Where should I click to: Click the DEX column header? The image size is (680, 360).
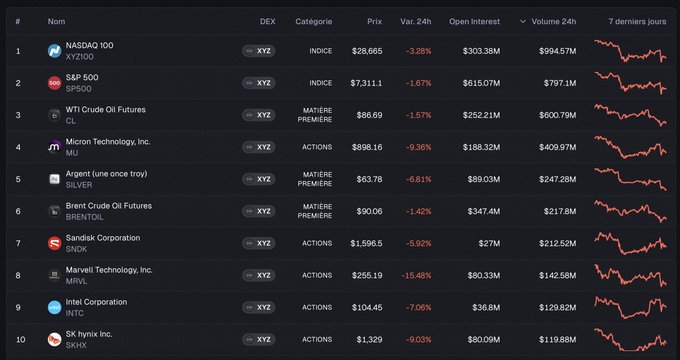268,22
